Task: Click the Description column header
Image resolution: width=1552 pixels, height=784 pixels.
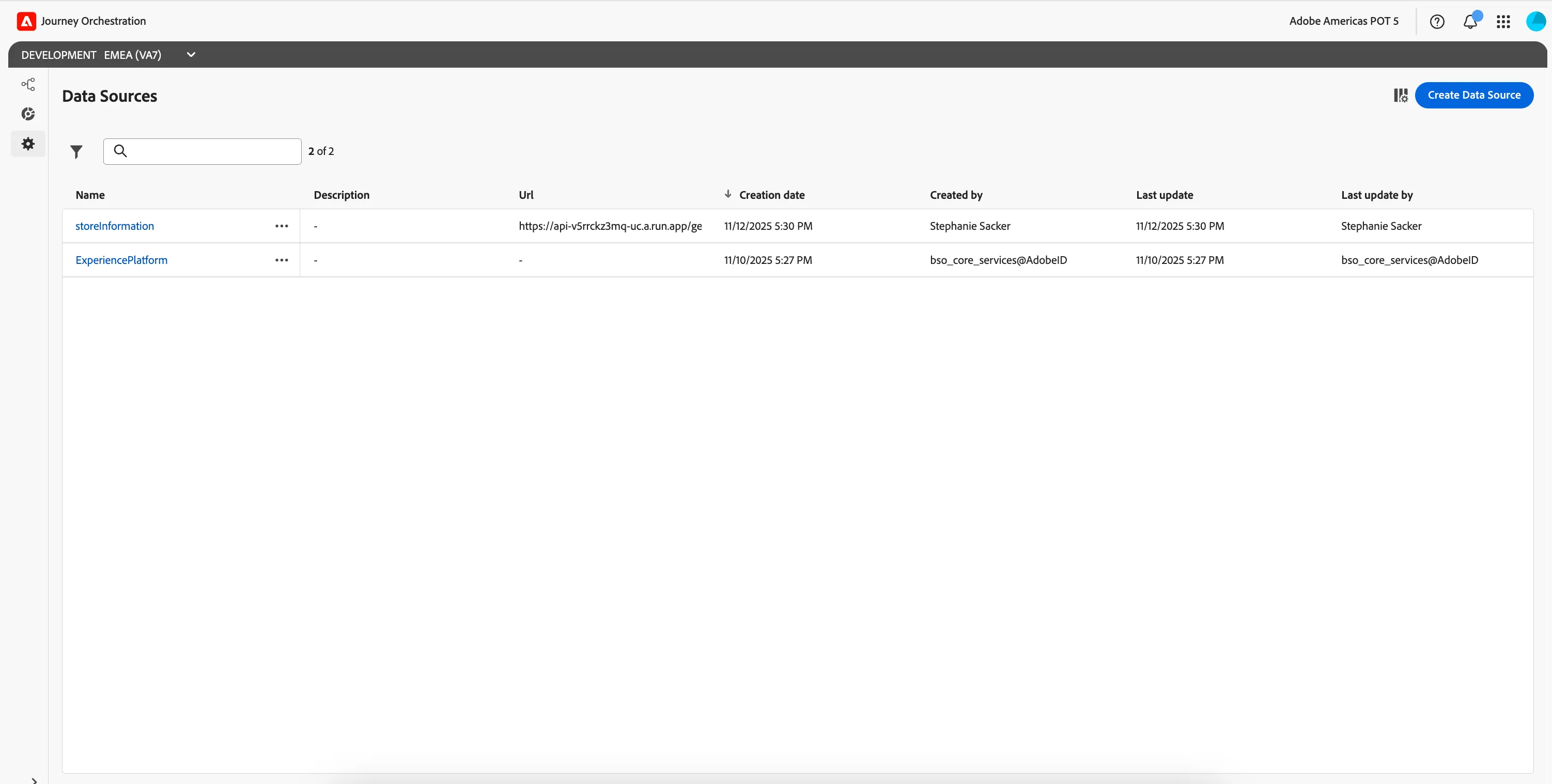Action: coord(342,195)
